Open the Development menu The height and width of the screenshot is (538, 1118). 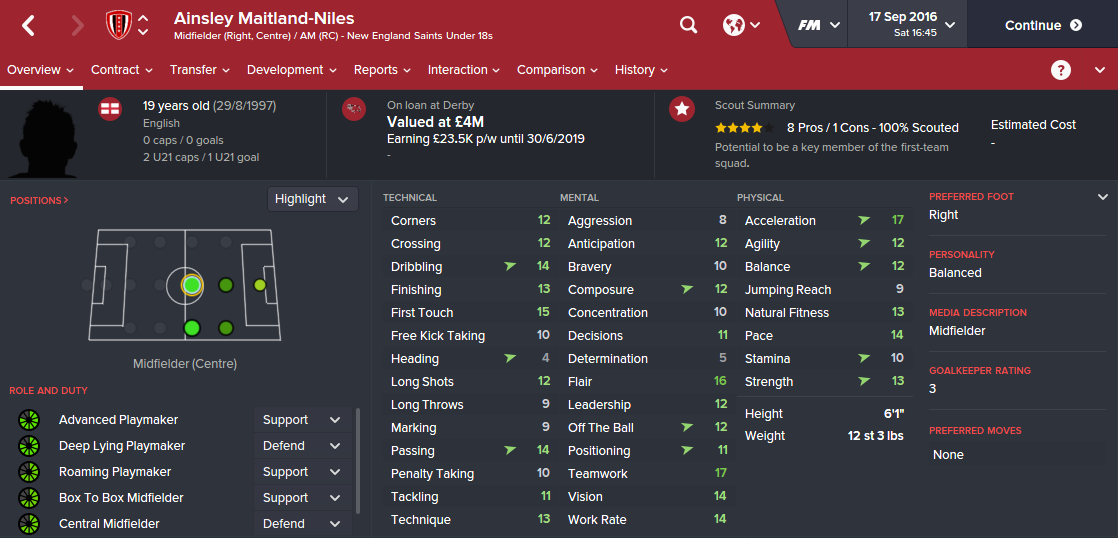click(292, 70)
